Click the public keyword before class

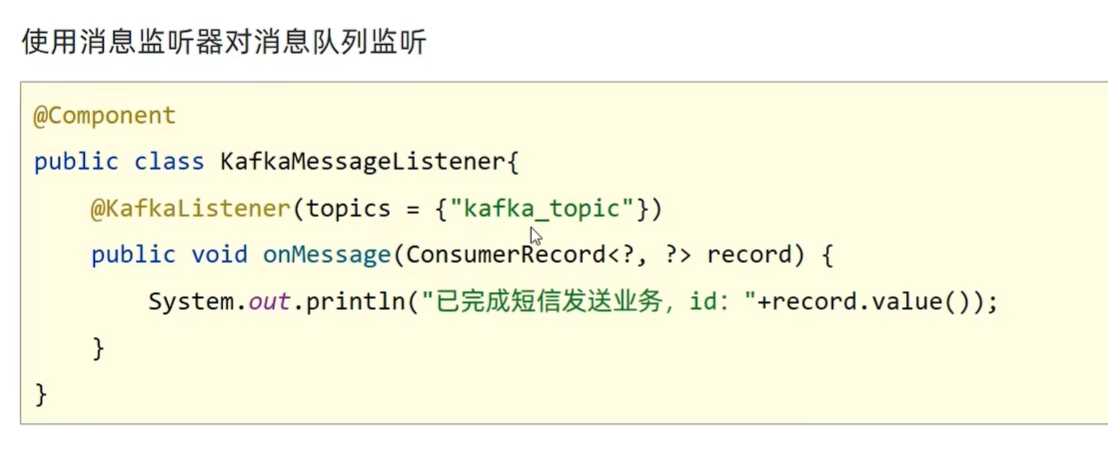click(76, 162)
